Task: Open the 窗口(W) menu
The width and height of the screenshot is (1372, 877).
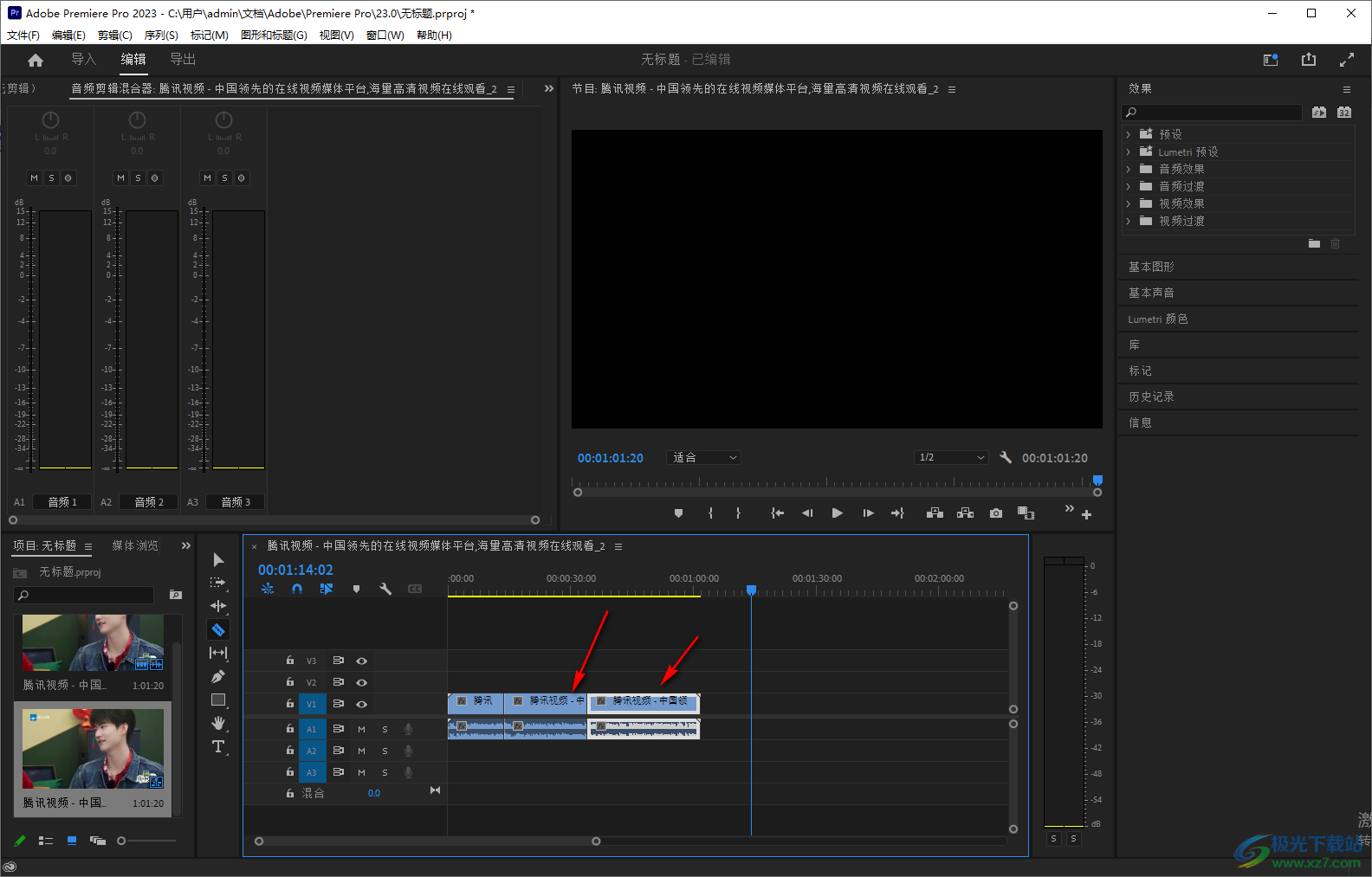Action: tap(385, 35)
